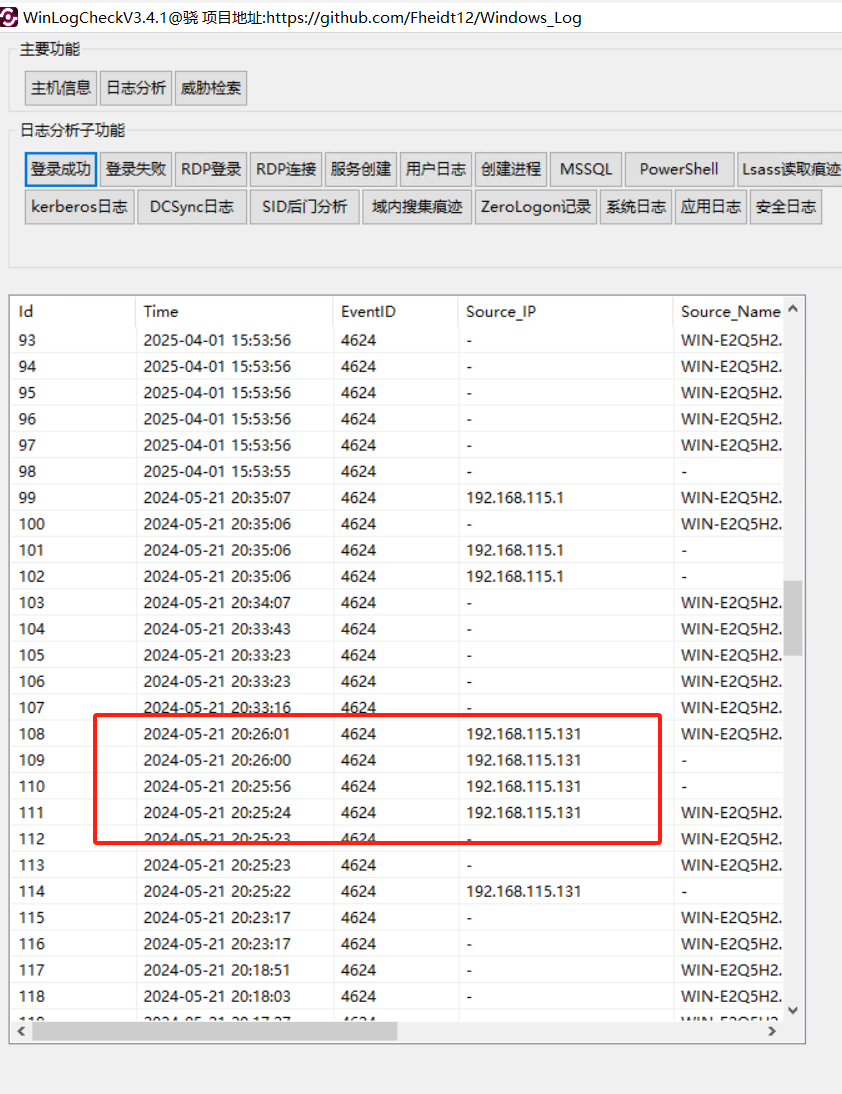View DCSync日志
This screenshot has width=842, height=1094.
coord(192,207)
